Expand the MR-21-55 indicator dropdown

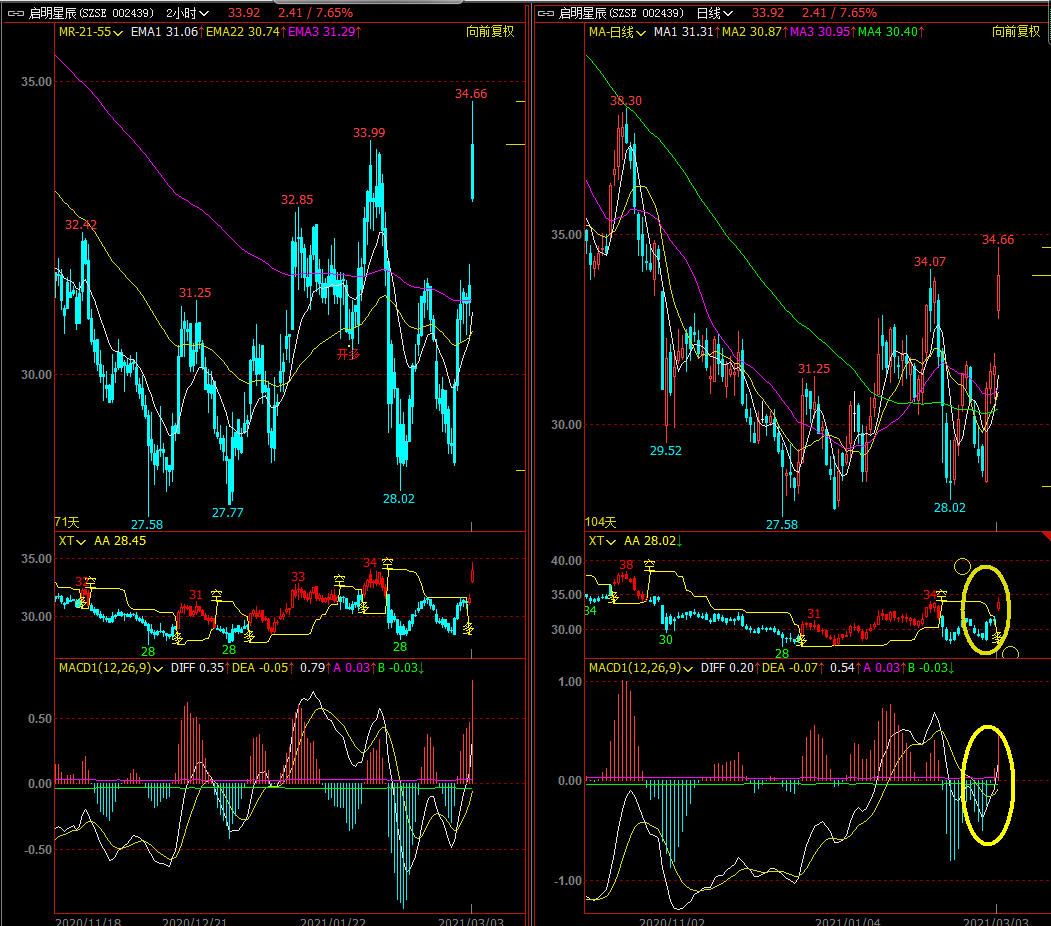pos(90,31)
